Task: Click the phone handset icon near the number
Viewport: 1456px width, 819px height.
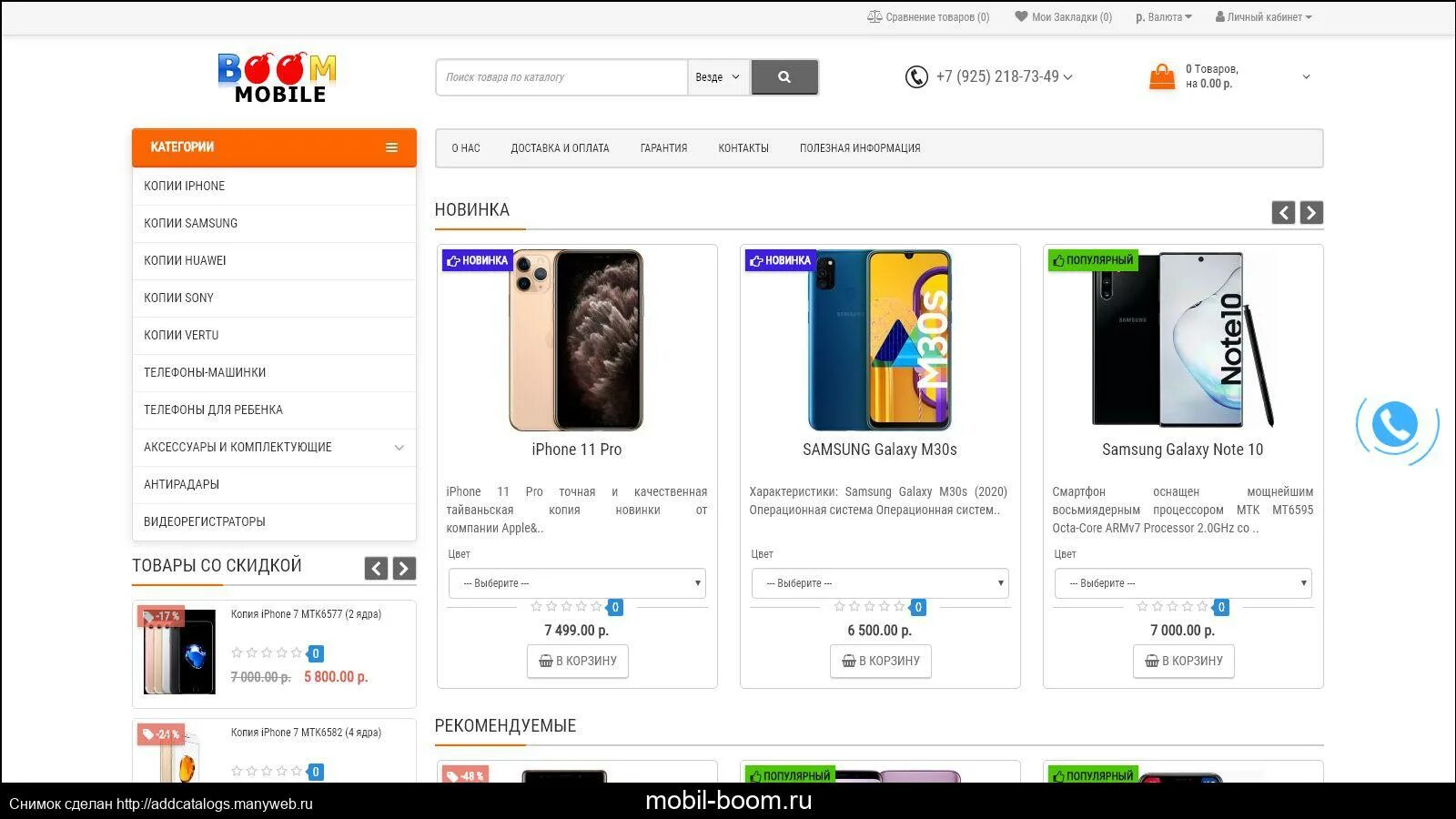Action: (916, 77)
